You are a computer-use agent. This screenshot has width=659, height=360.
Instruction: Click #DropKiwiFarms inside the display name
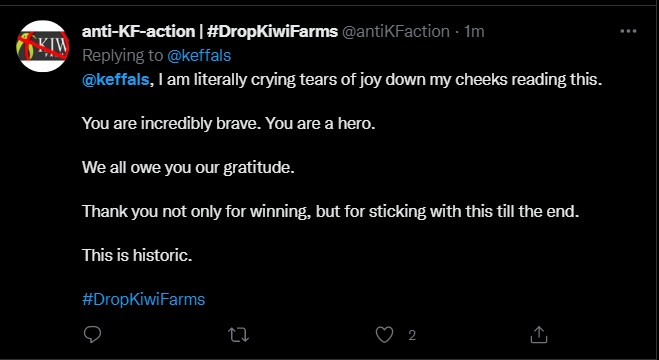tap(272, 31)
